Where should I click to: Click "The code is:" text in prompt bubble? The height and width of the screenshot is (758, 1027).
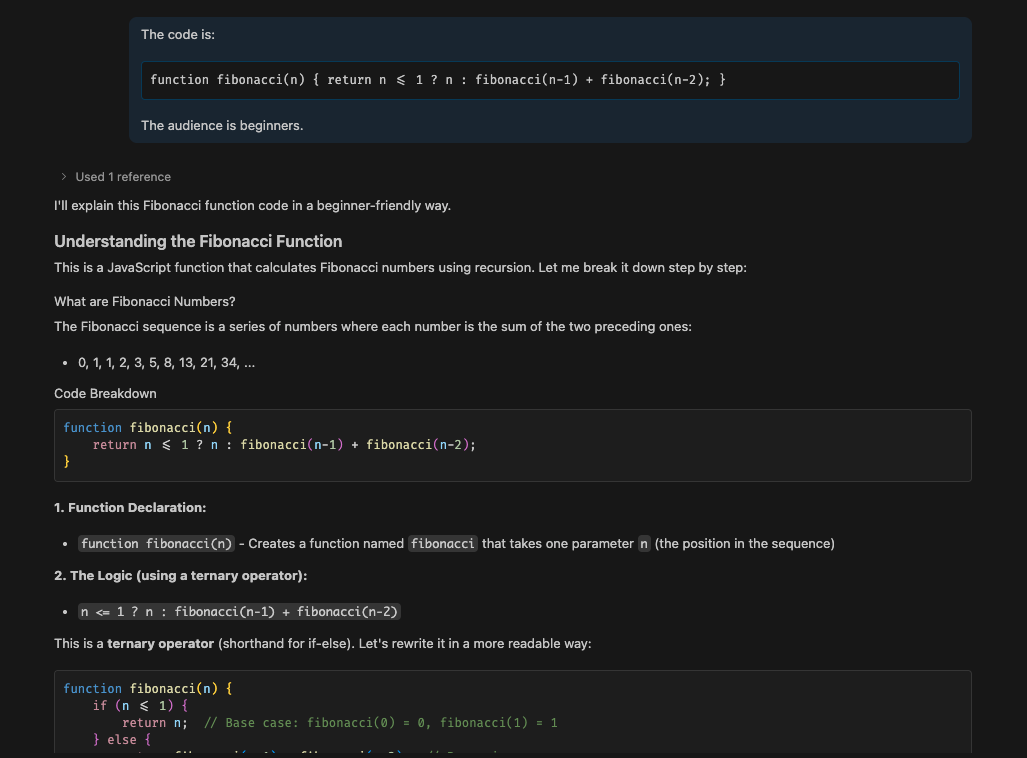tap(177, 35)
